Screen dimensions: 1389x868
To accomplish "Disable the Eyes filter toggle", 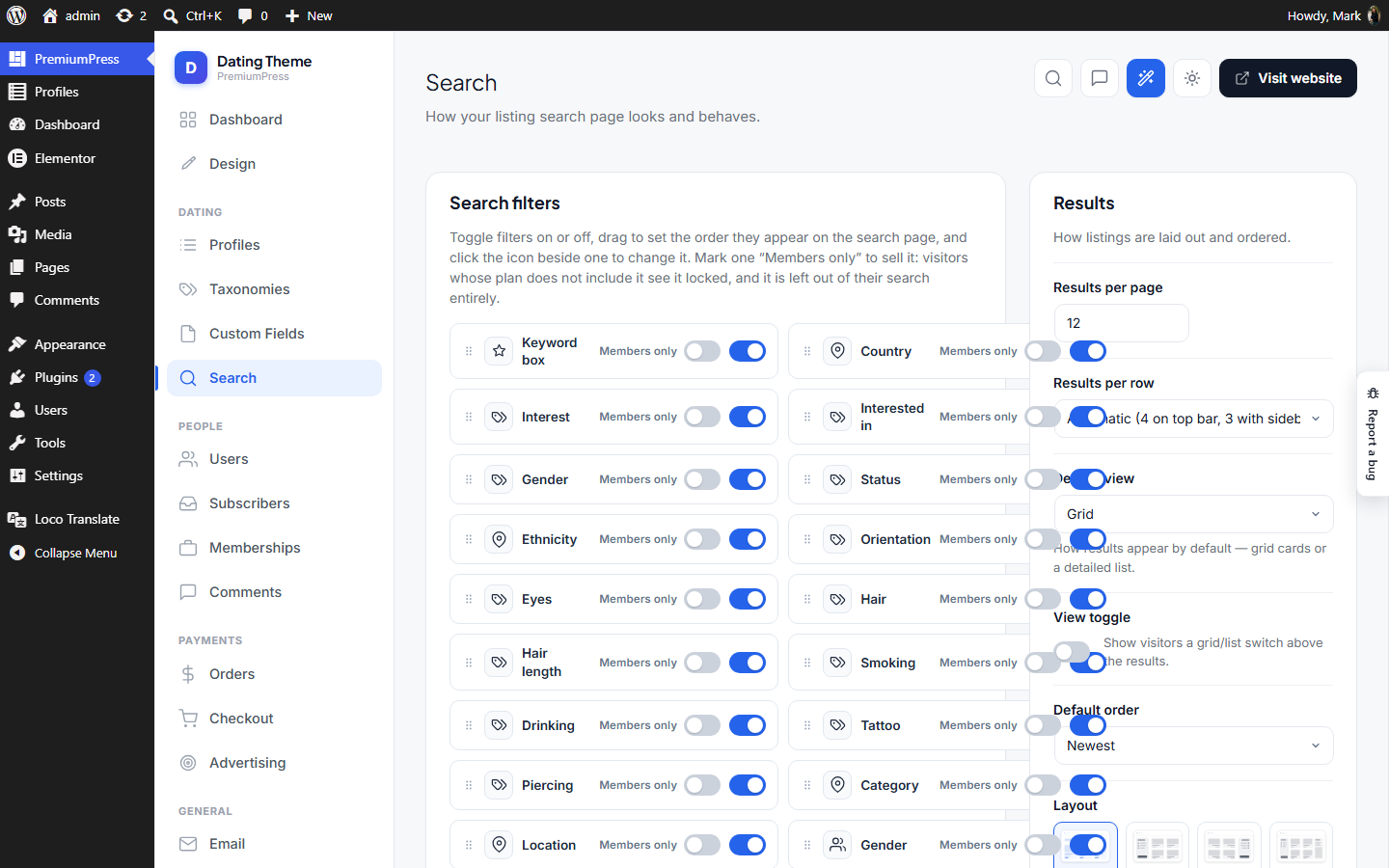I will point(748,599).
